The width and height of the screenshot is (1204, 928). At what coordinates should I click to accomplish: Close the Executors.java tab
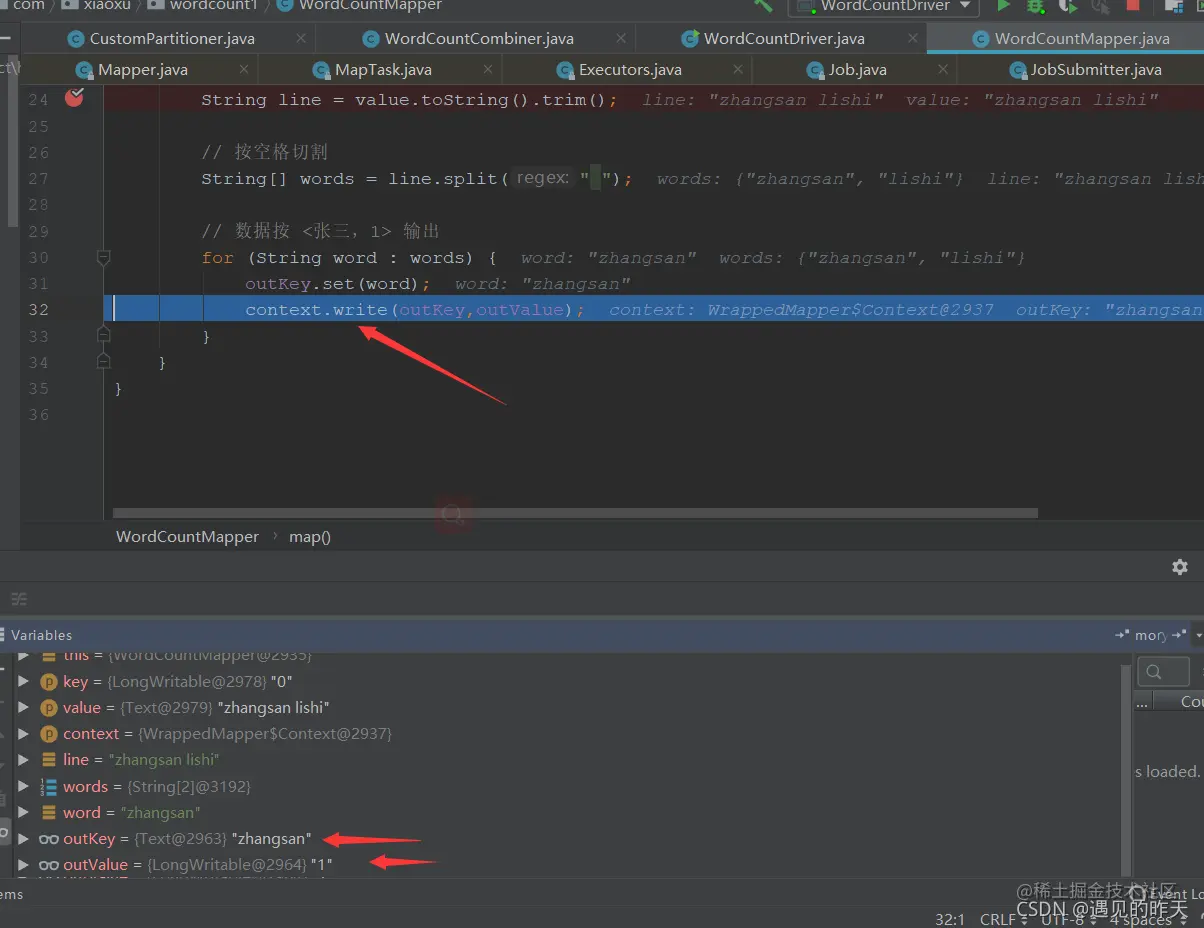[736, 70]
